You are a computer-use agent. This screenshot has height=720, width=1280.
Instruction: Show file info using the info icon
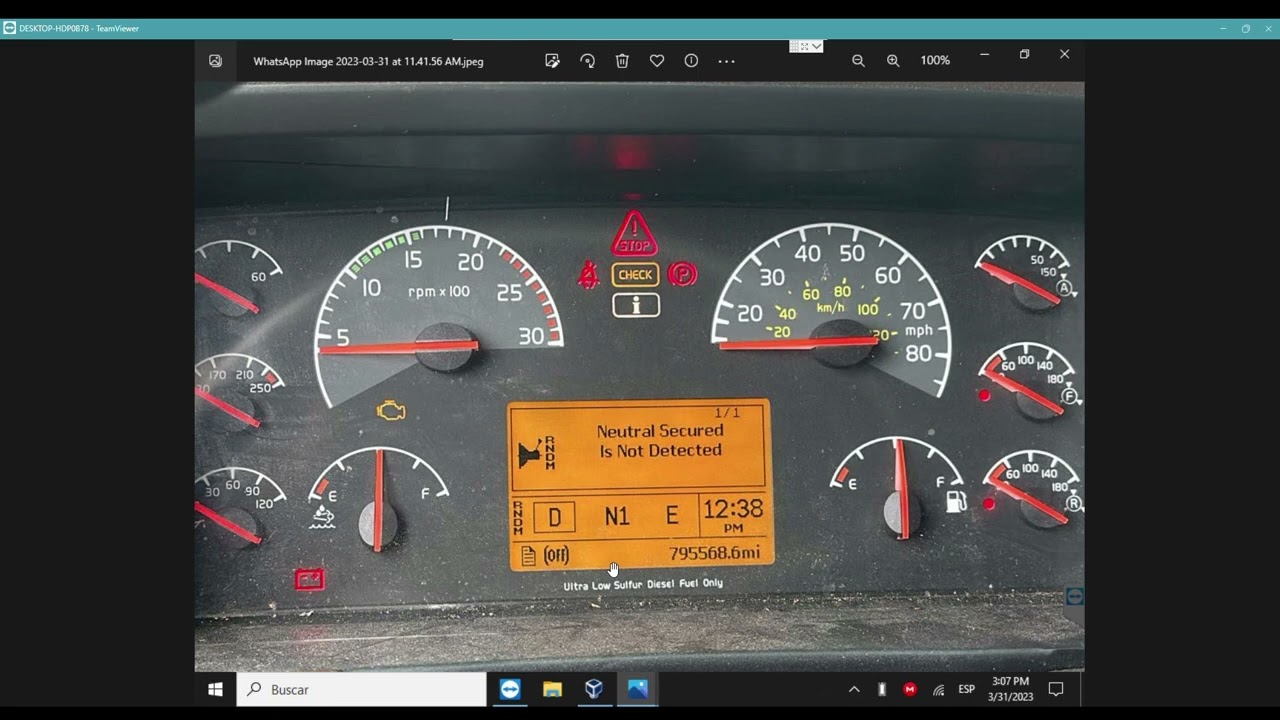[691, 61]
